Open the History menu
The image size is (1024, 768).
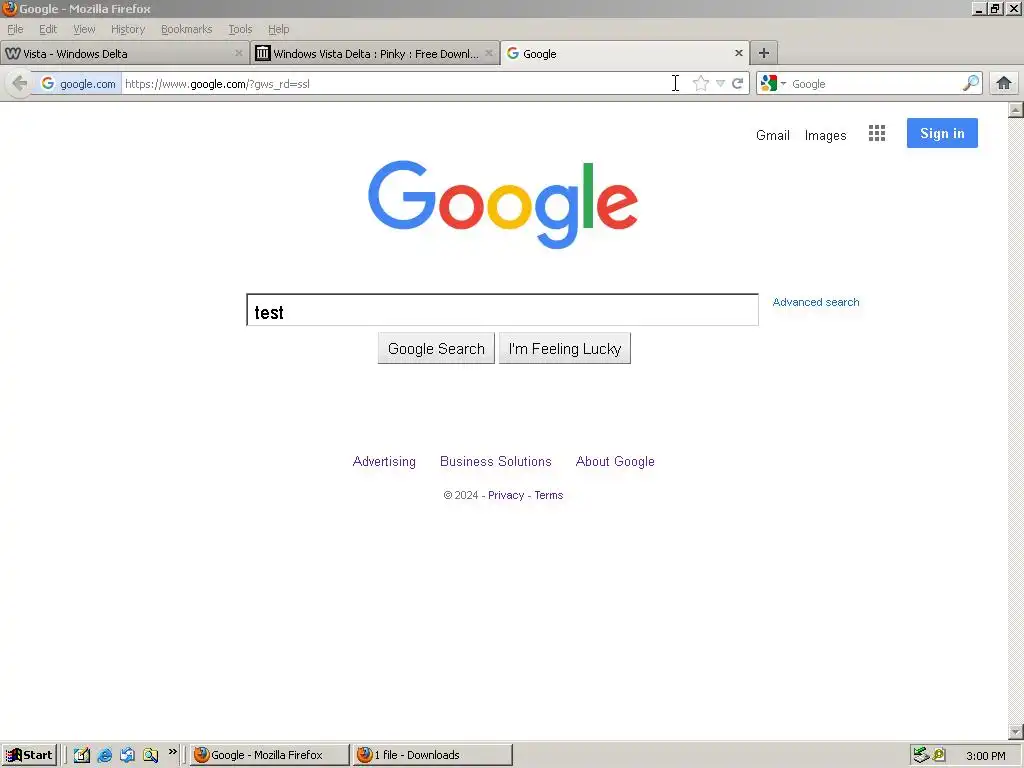coord(128,29)
